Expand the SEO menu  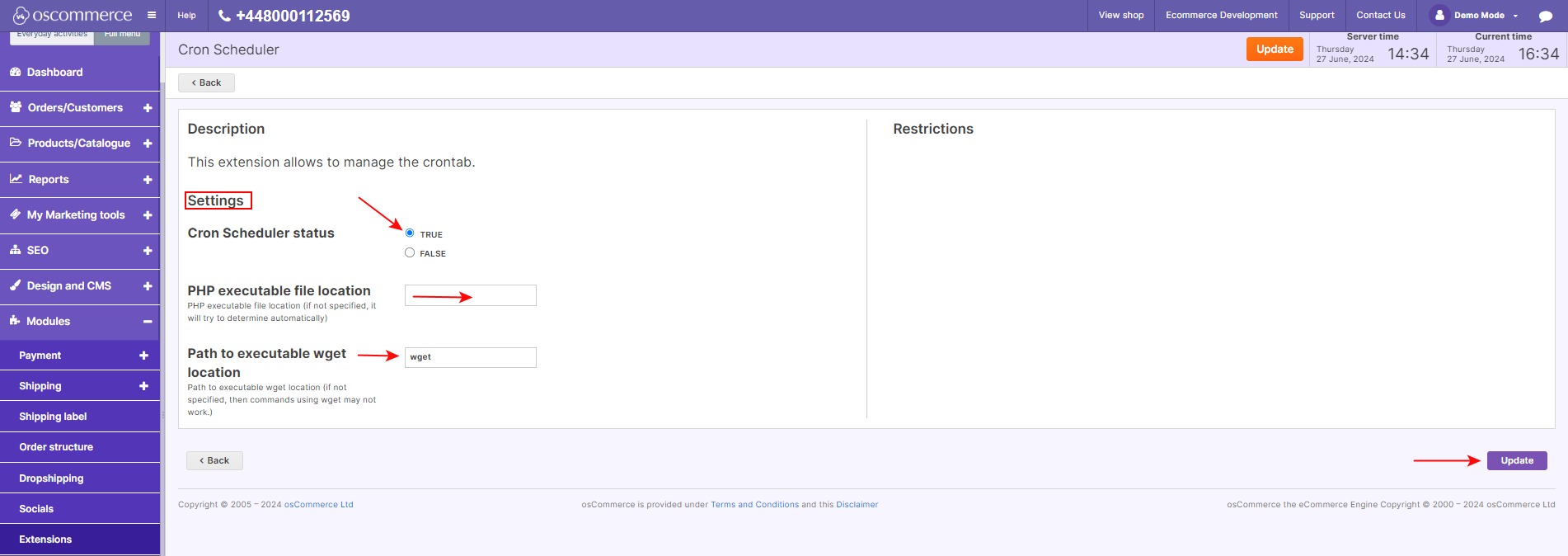148,251
